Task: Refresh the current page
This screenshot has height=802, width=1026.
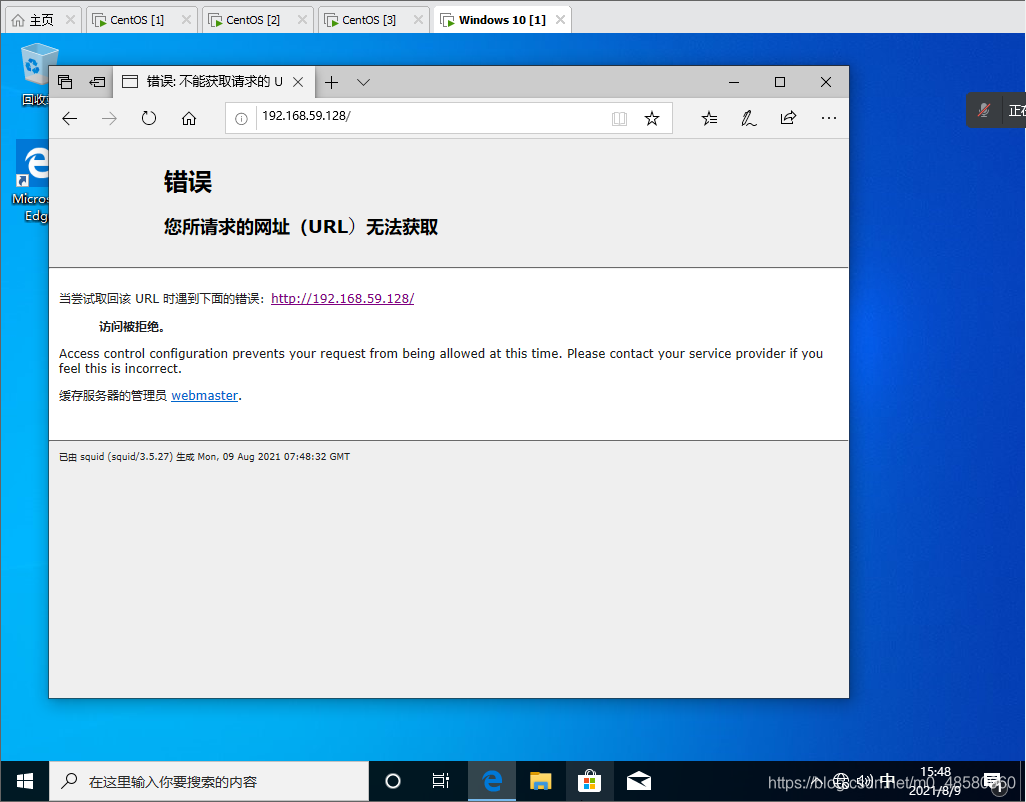Action: [149, 118]
